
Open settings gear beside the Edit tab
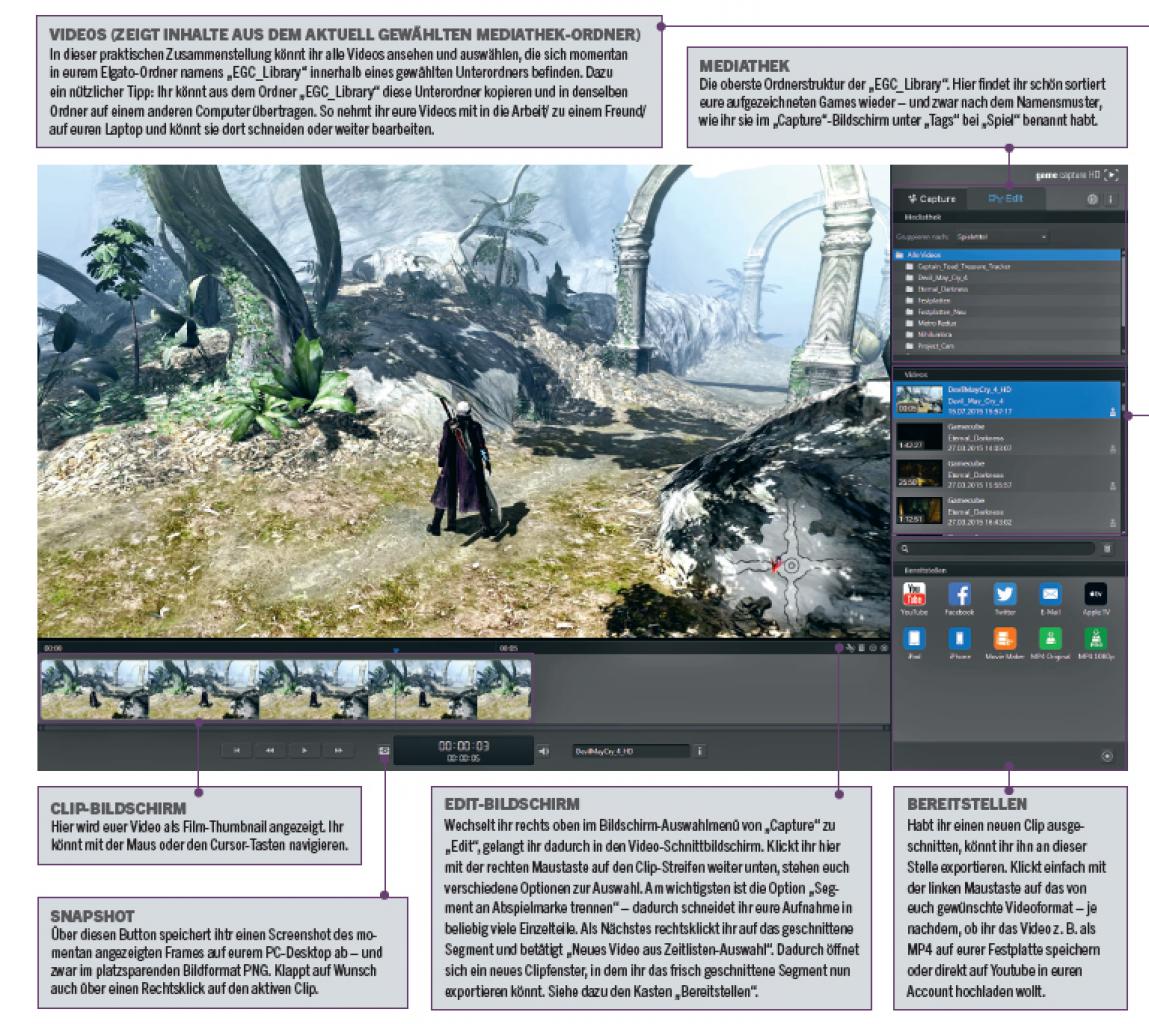click(1092, 199)
